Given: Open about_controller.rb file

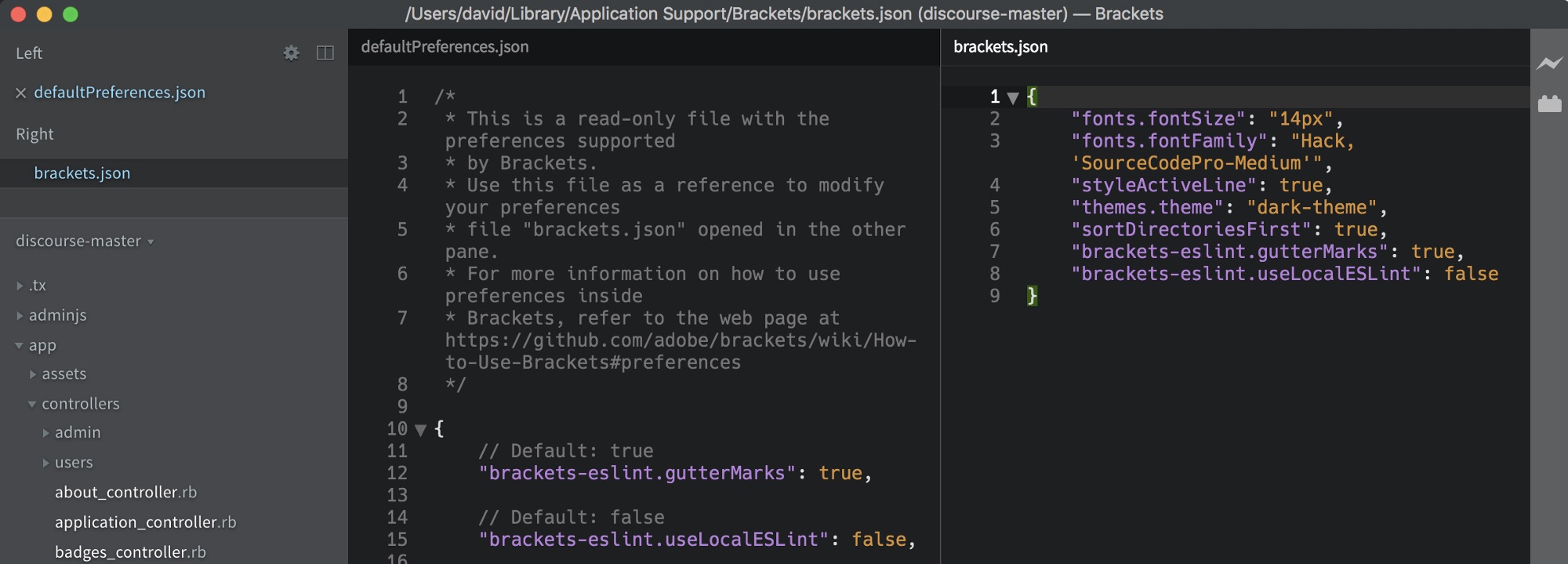Looking at the screenshot, I should click(x=125, y=493).
